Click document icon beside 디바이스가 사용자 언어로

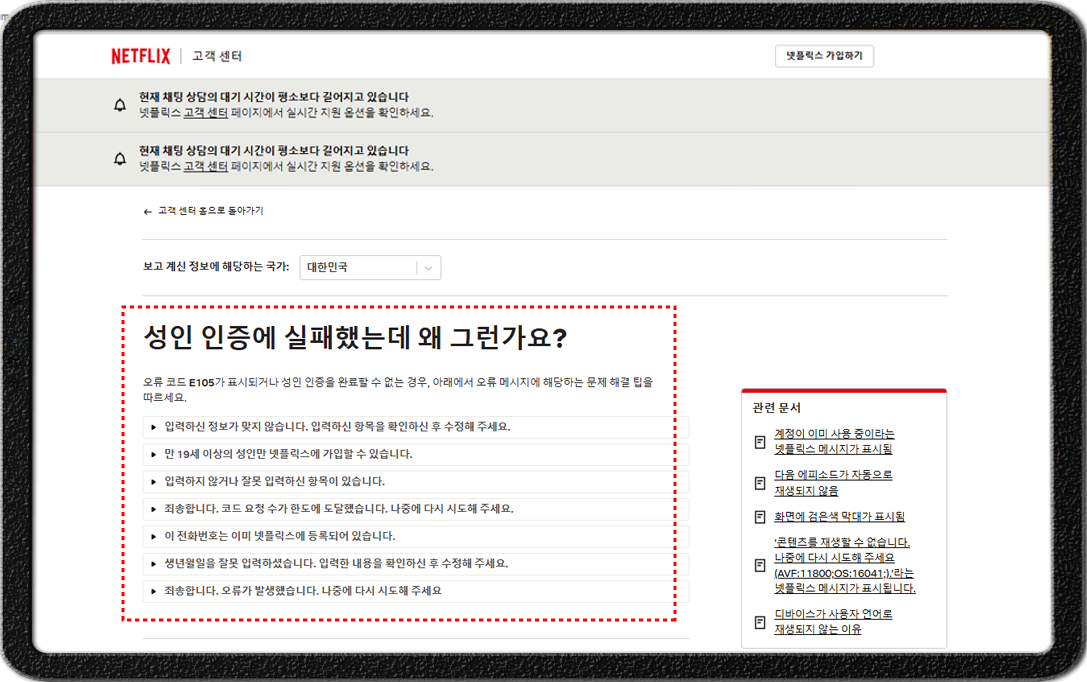[x=760, y=622]
